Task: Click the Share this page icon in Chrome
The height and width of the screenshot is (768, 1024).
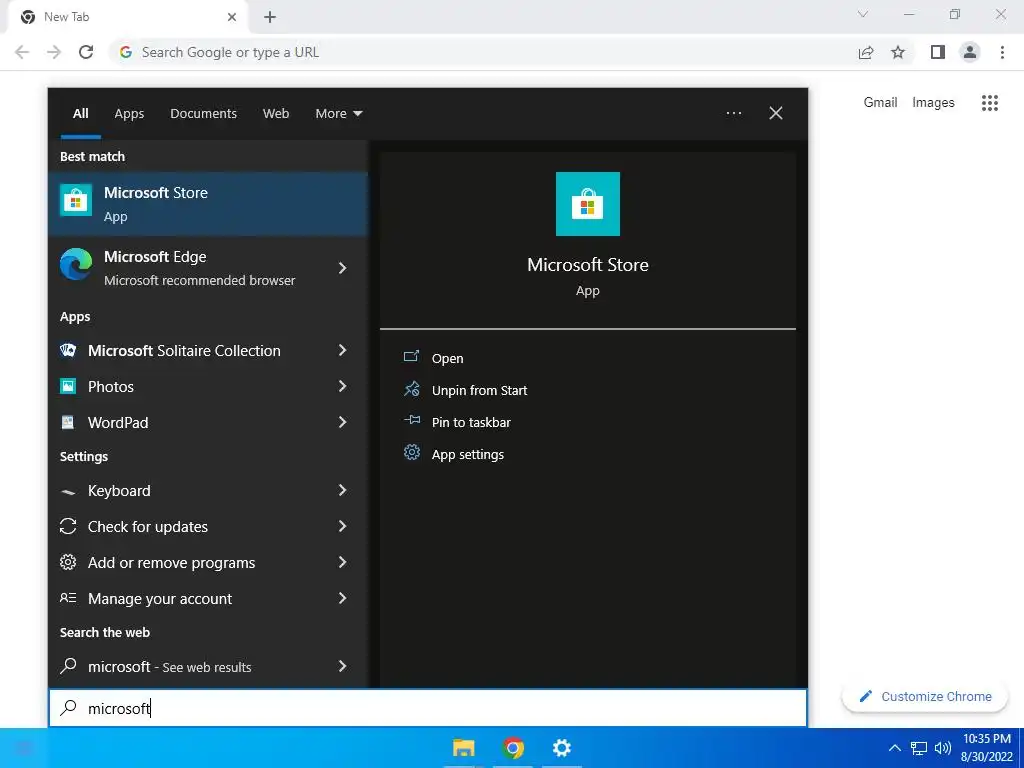Action: tap(866, 52)
